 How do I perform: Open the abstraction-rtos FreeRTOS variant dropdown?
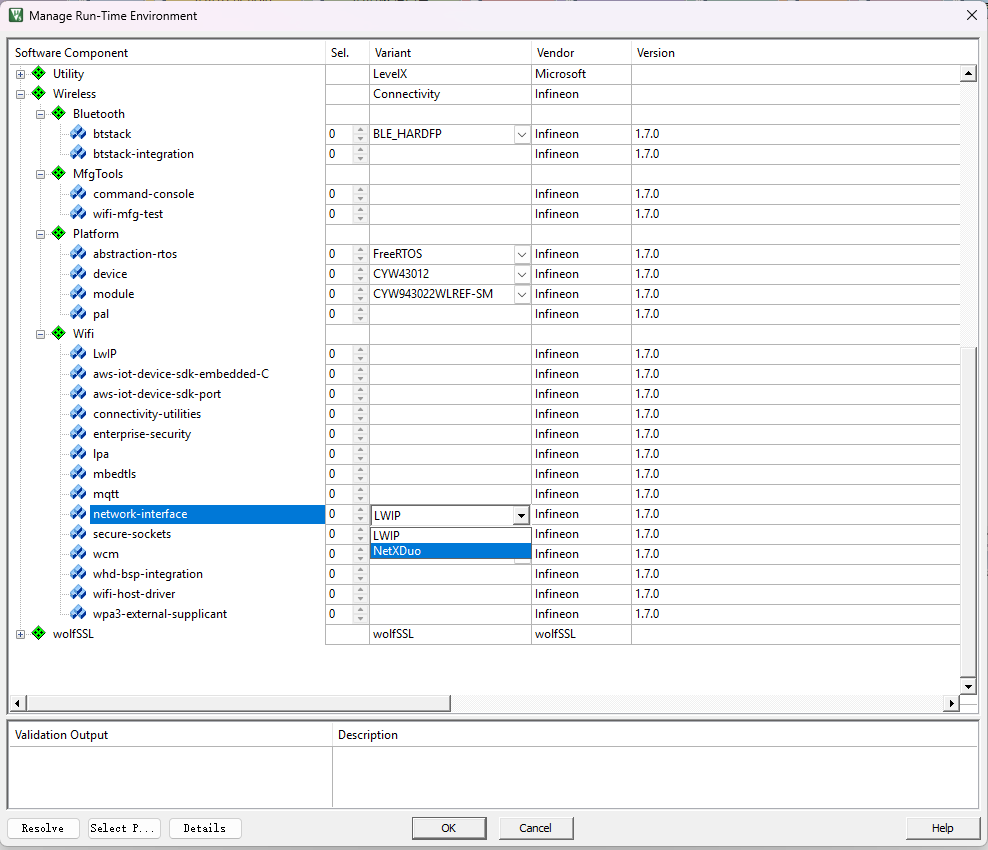pyautogui.click(x=521, y=254)
